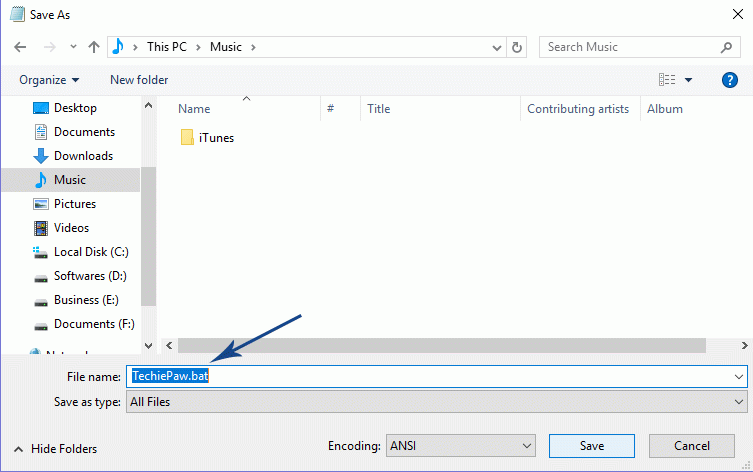
Task: Open Documents (F:) drive
Action: pos(94,324)
